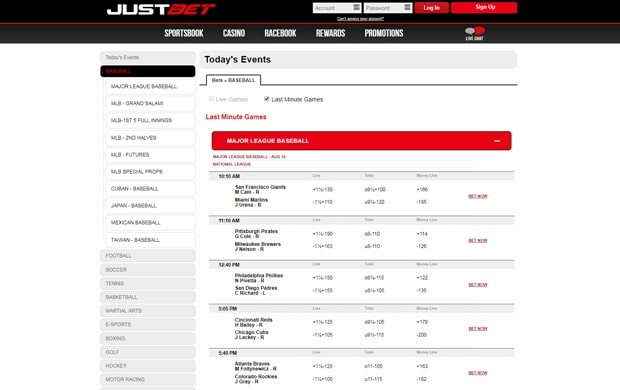
Task: Open Major League Baseball in sidebar
Action: (150, 86)
